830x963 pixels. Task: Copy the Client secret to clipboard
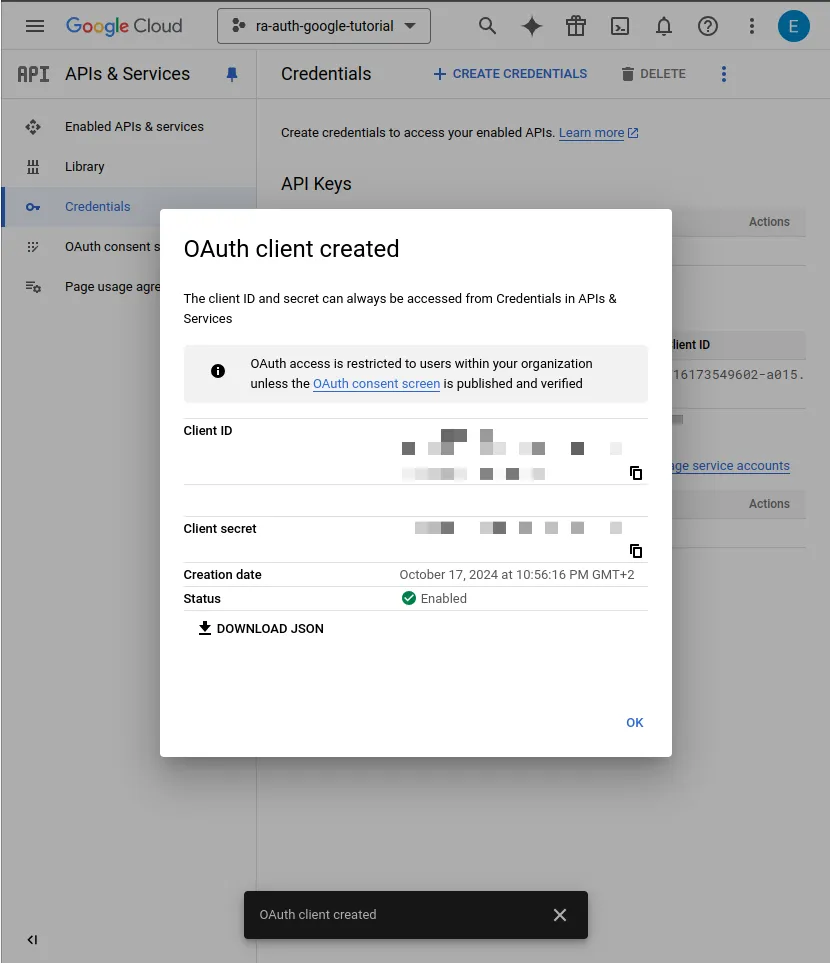(x=635, y=551)
